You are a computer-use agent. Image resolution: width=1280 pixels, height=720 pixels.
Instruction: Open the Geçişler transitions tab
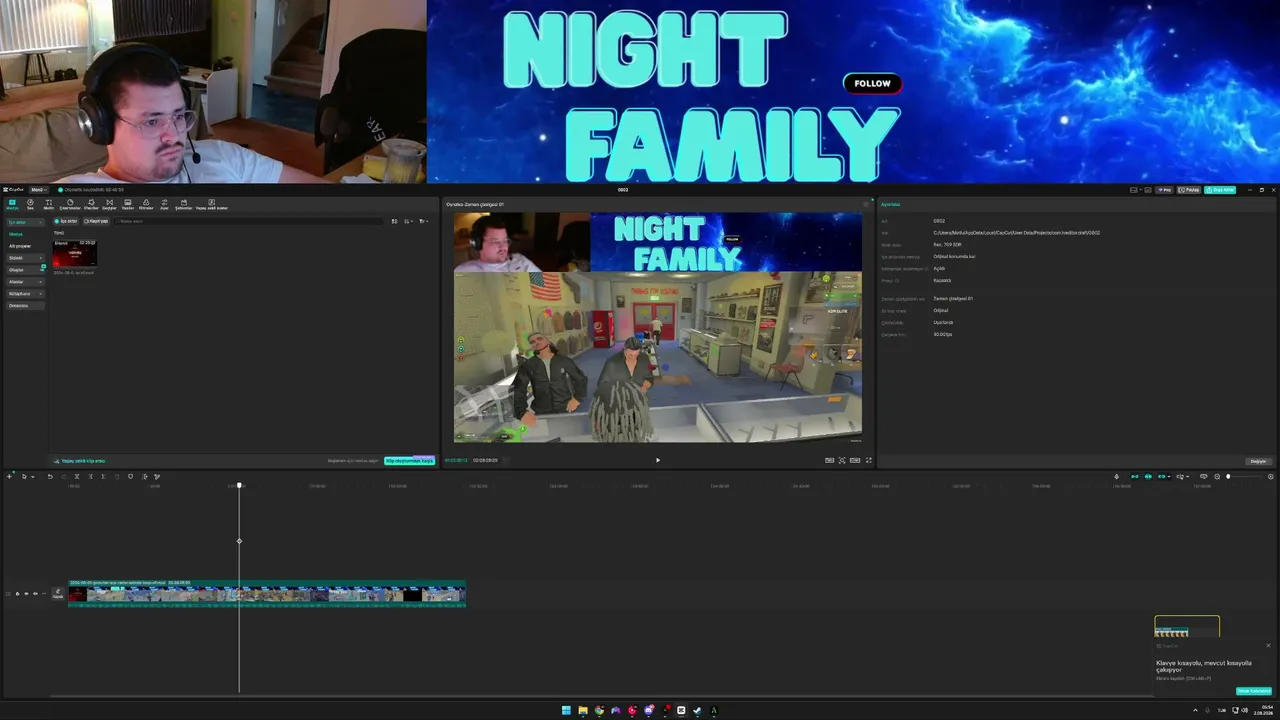click(109, 204)
